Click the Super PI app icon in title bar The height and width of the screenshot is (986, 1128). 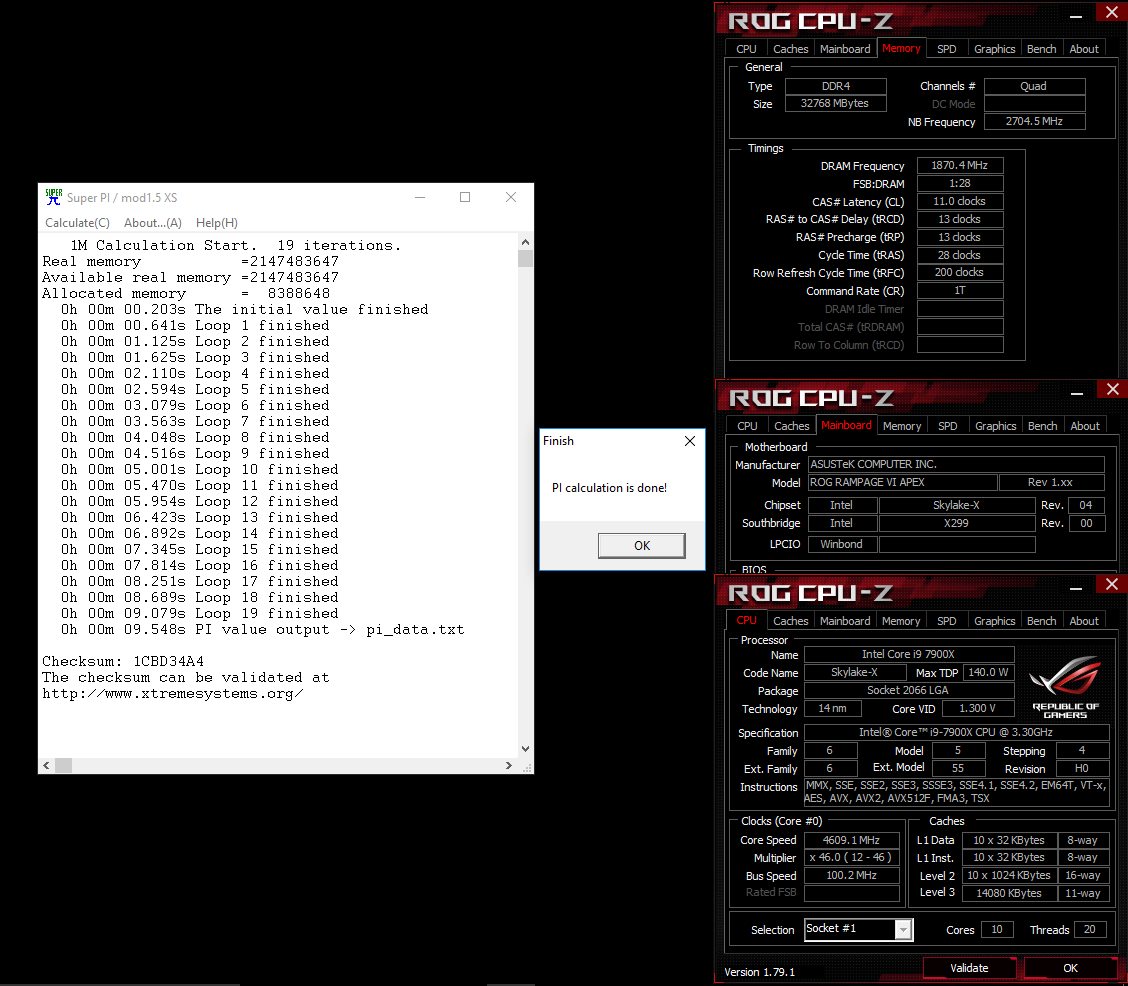[53, 197]
